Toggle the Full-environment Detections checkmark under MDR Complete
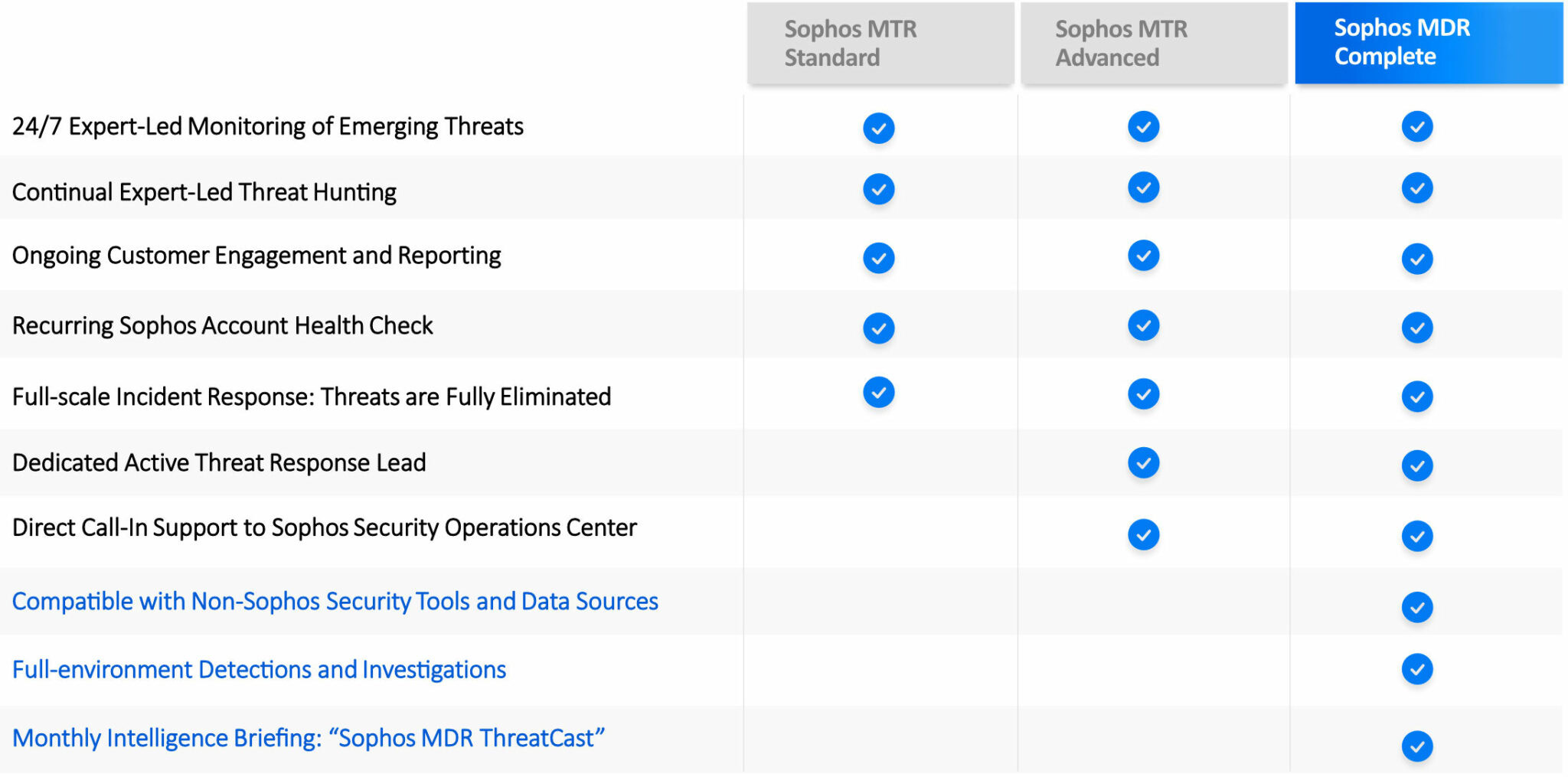 (x=1417, y=669)
